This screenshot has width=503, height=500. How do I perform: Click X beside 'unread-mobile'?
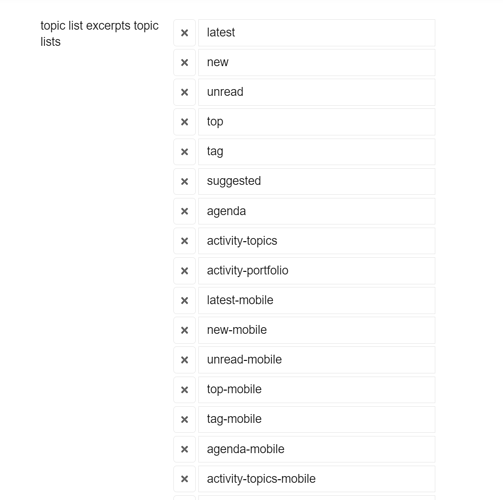coord(184,360)
